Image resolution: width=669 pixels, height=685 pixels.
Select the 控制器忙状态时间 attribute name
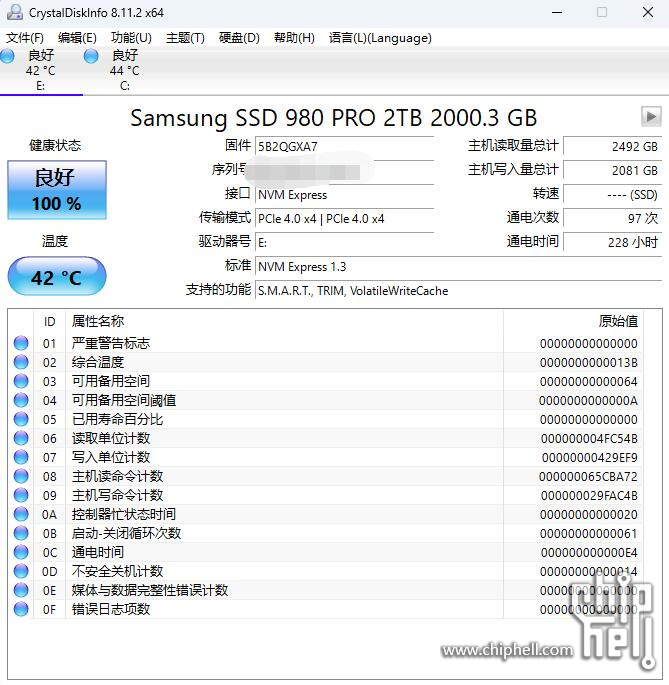[124, 514]
